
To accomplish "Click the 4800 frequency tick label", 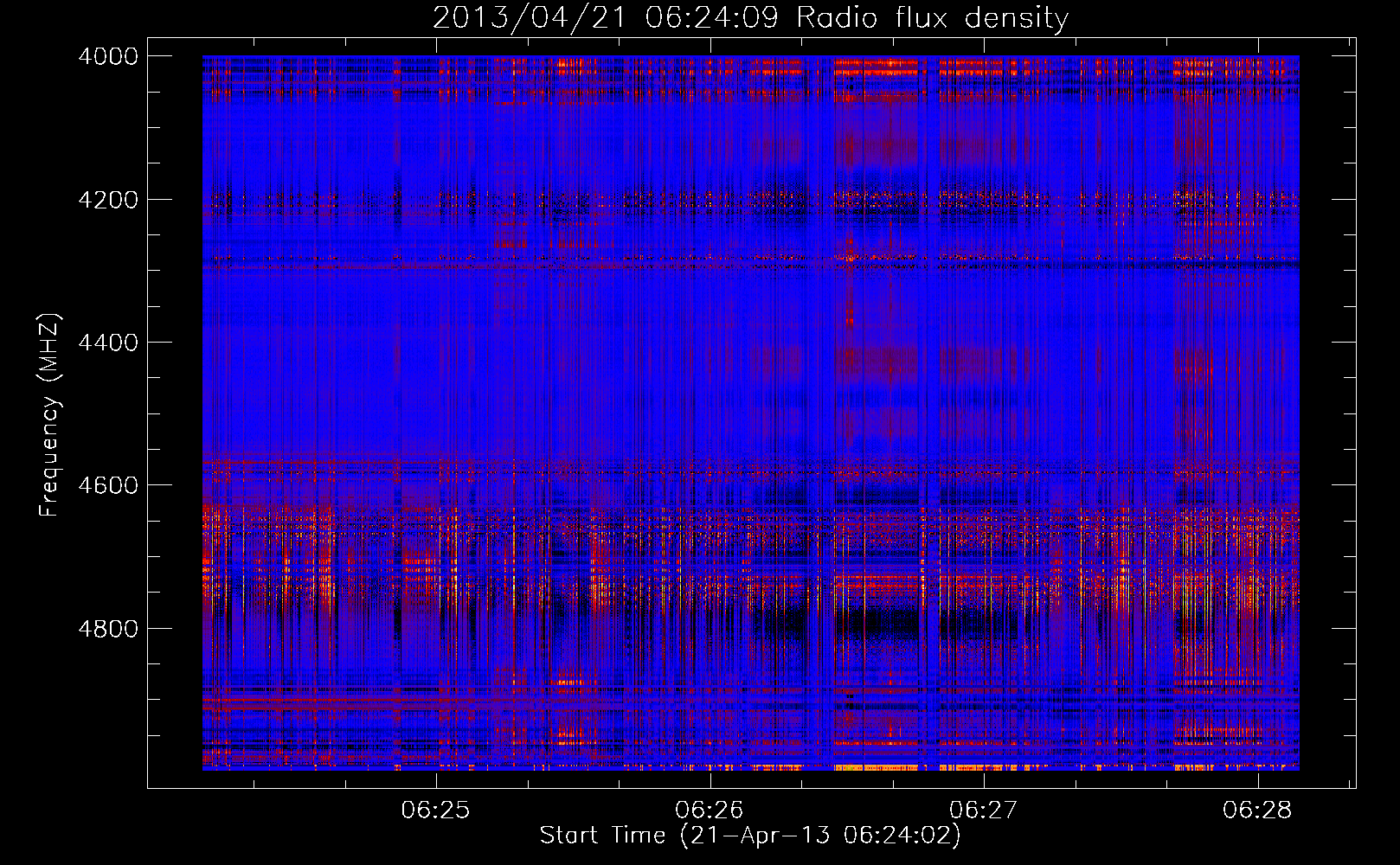I will click(108, 629).
